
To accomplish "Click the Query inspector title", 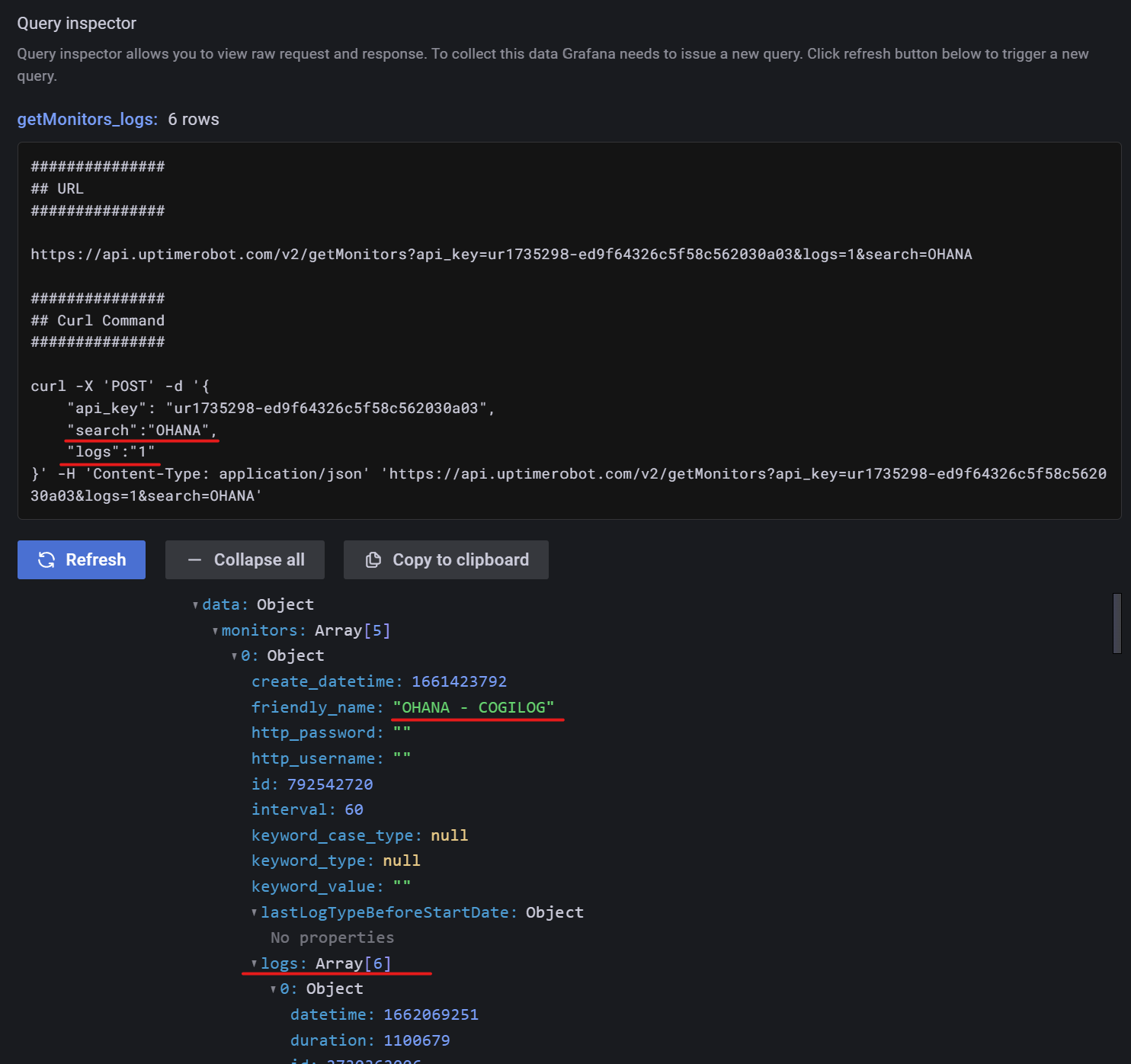I will click(77, 24).
